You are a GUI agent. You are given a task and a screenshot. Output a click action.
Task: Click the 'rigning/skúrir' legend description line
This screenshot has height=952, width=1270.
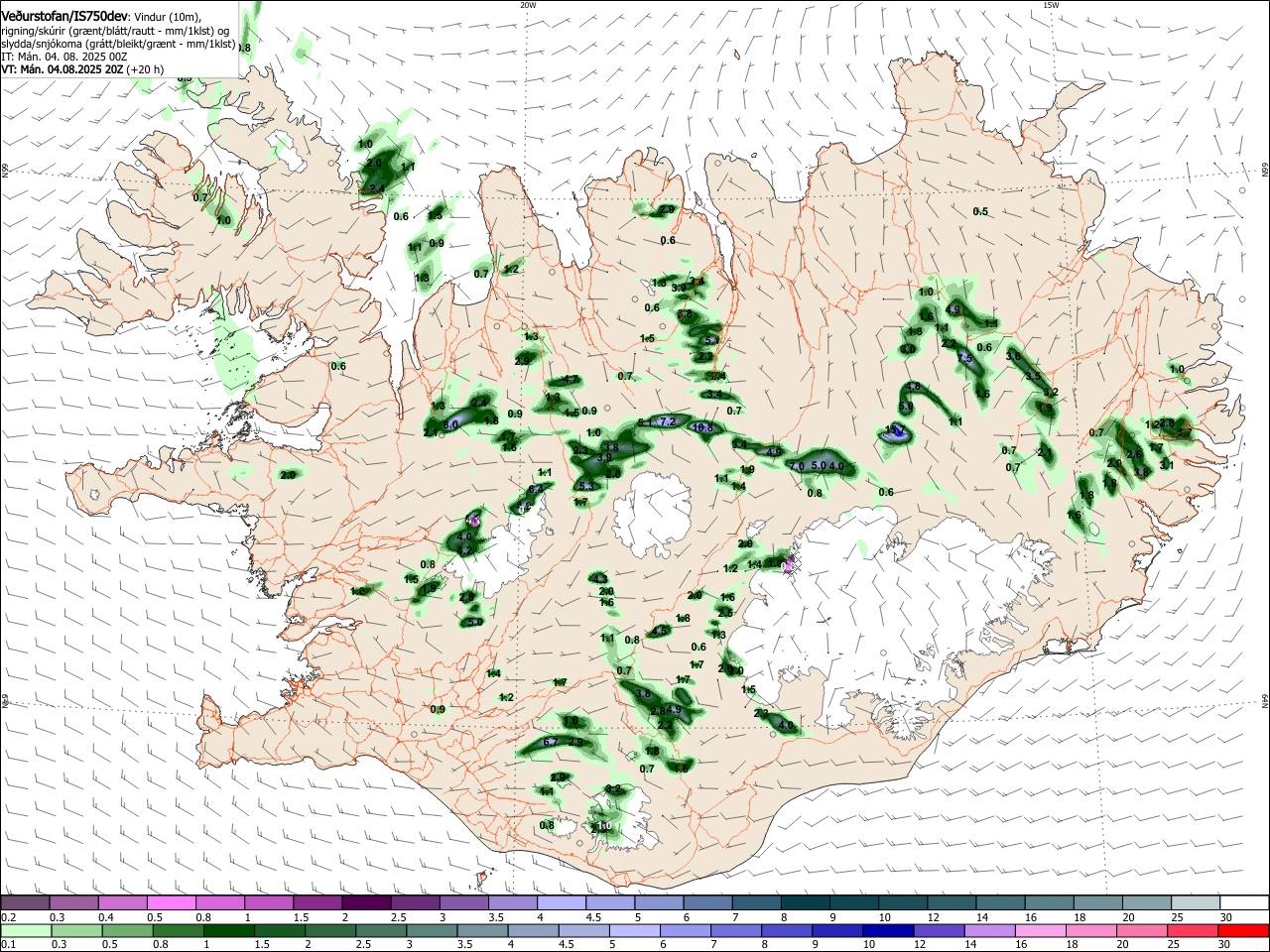pos(116,31)
